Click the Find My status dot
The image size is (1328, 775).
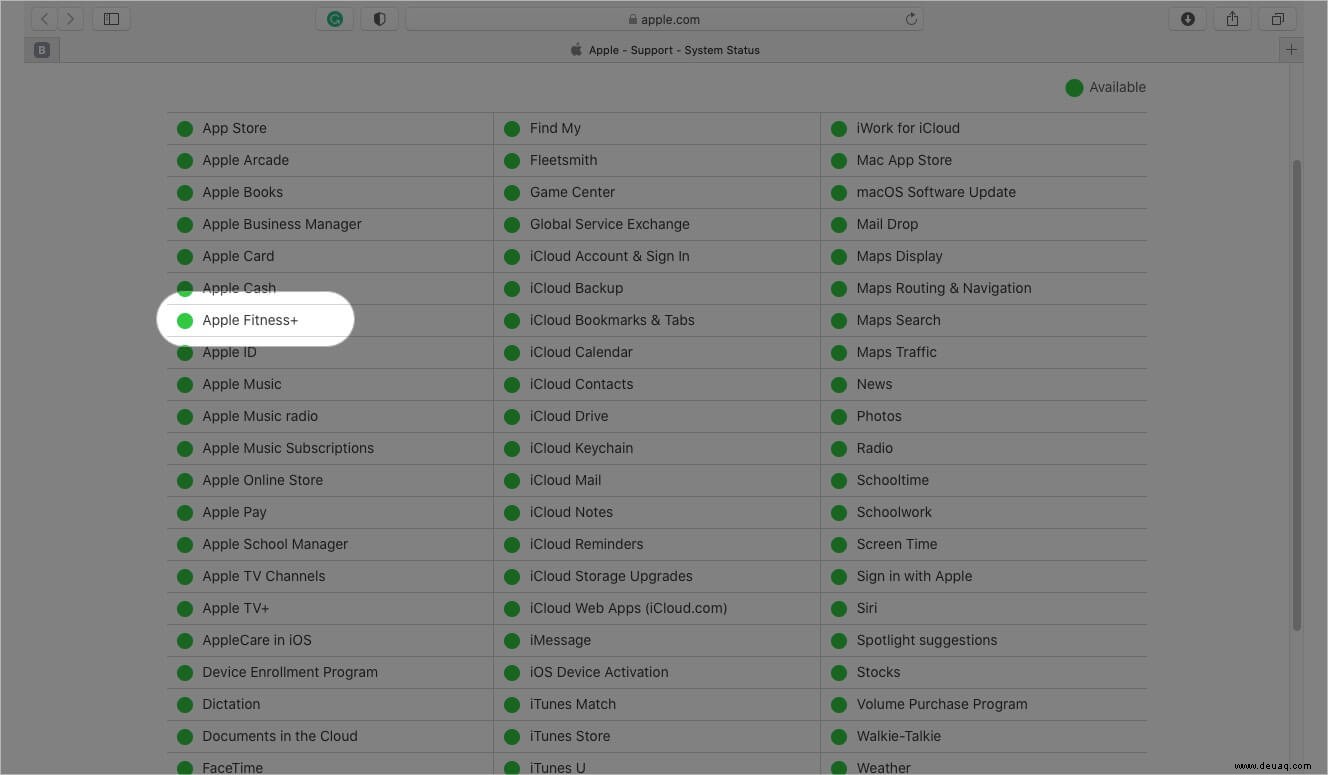[512, 128]
